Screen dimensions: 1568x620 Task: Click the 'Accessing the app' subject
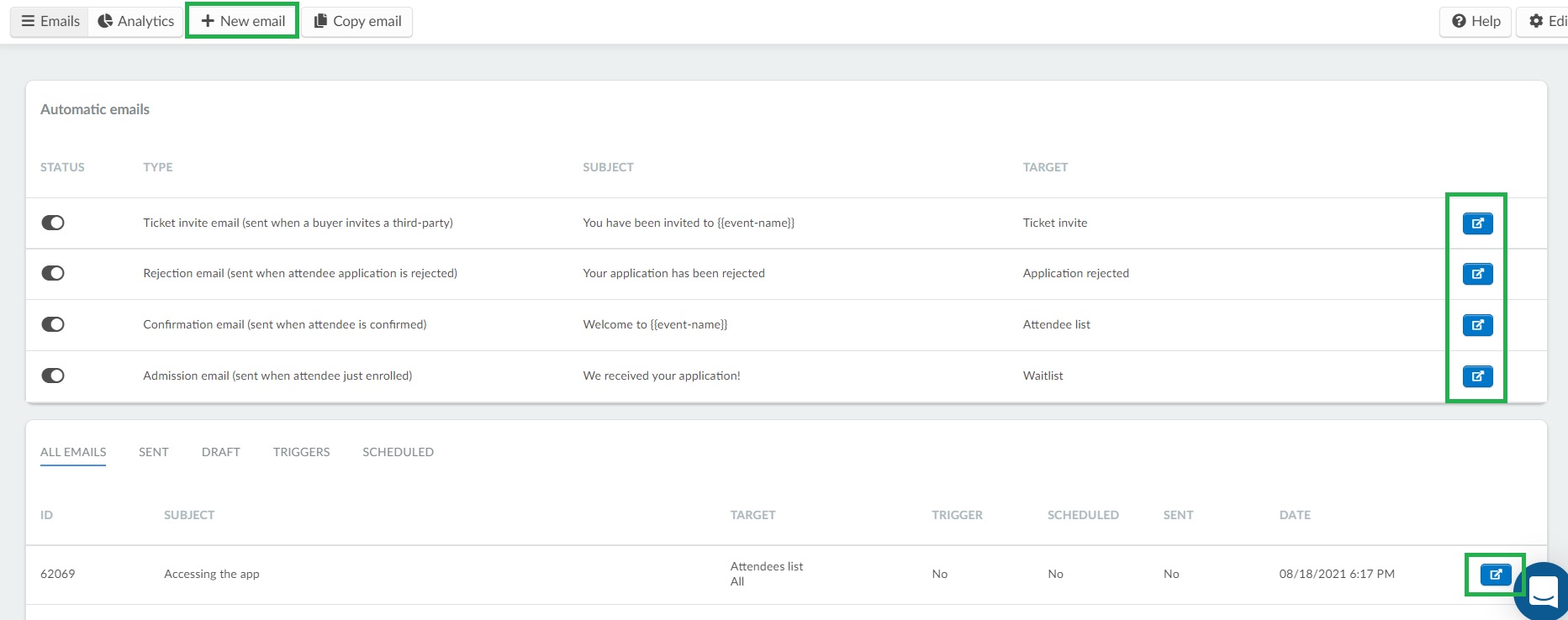click(x=211, y=574)
